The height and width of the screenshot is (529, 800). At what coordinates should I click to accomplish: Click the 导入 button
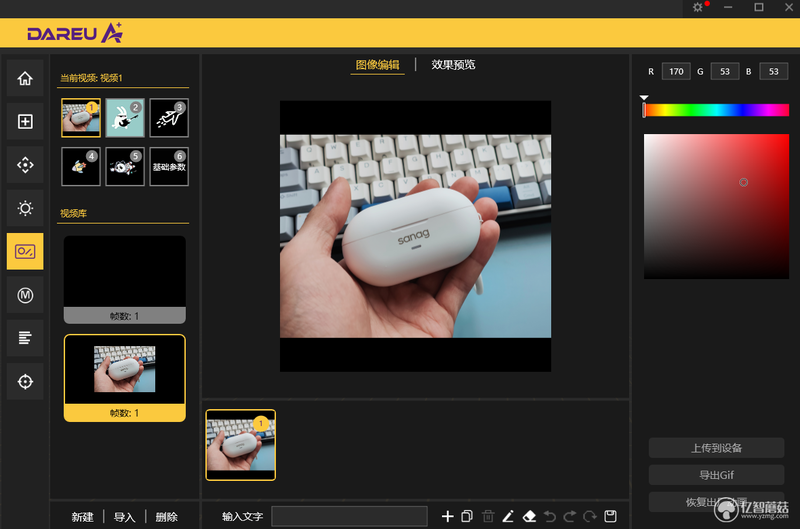[124, 517]
